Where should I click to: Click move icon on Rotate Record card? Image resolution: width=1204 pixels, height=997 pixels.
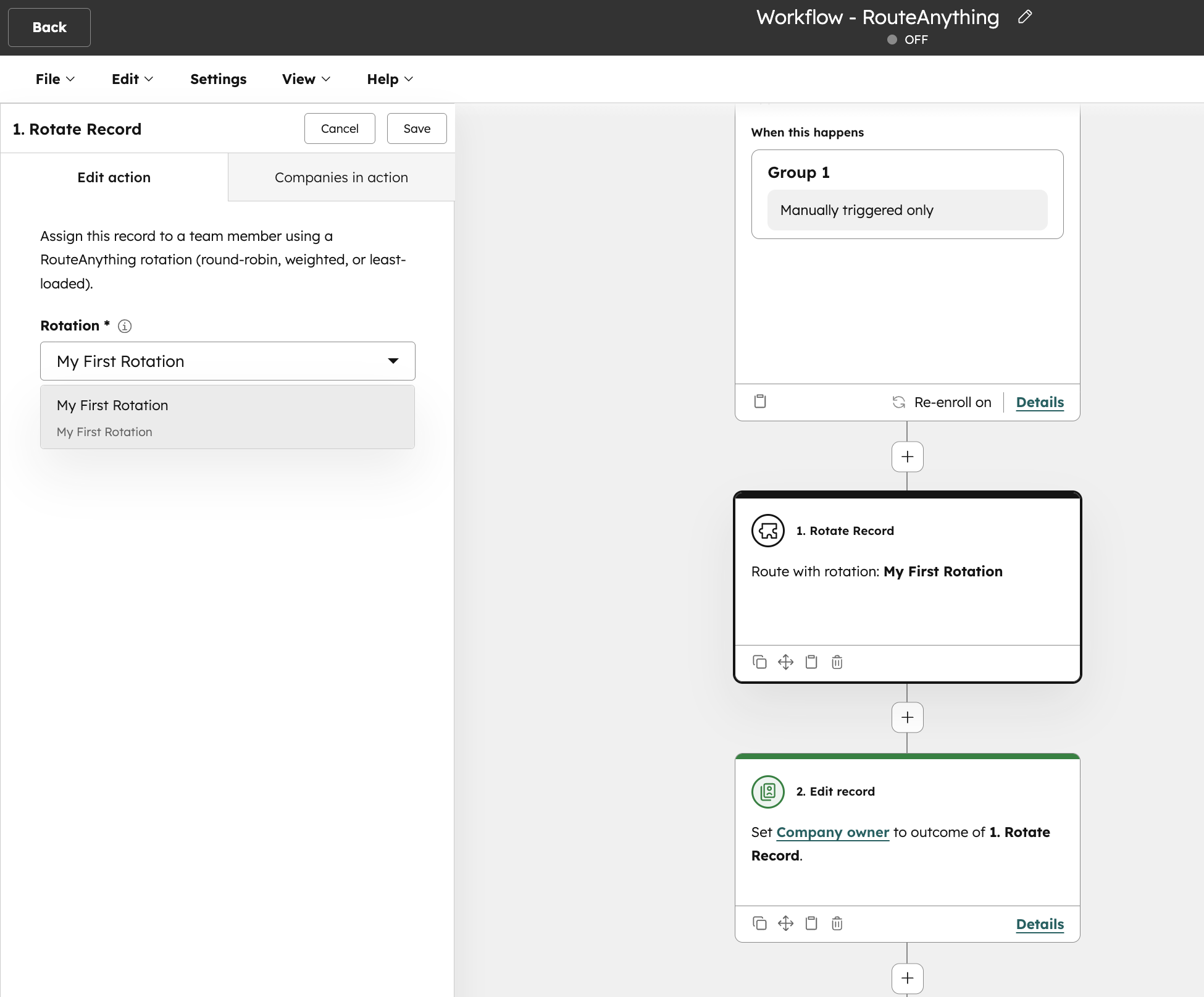785,662
